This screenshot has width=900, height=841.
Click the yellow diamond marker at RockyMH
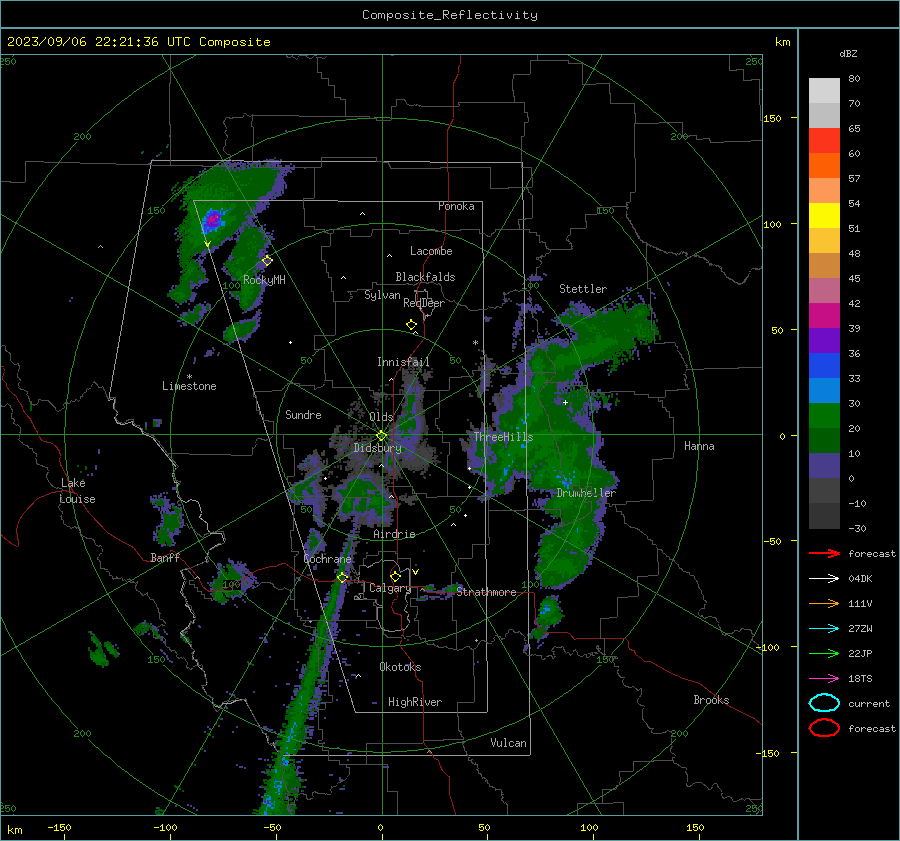267,261
